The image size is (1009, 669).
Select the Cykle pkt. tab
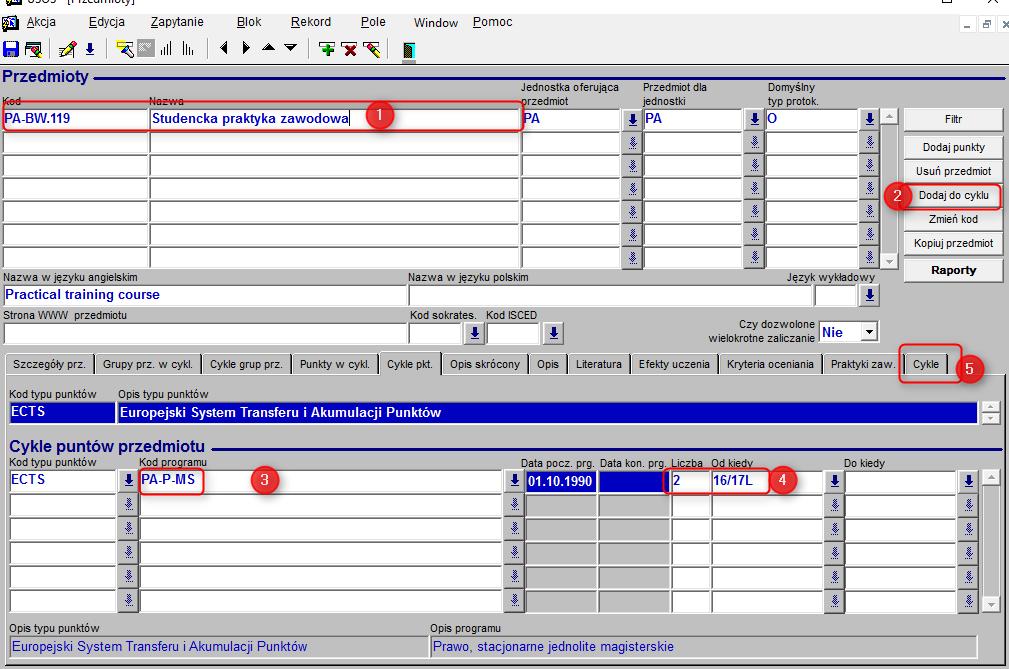[x=409, y=363]
